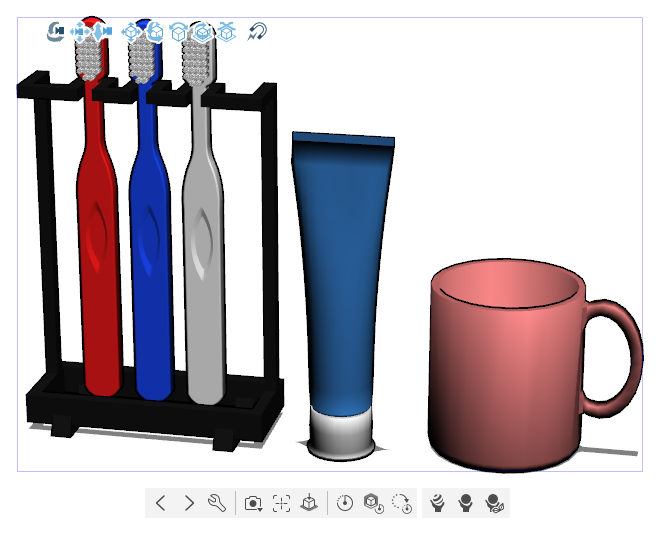Image resolution: width=660 pixels, height=534 pixels.
Task: Go to next view with right chevron
Action: point(189,503)
